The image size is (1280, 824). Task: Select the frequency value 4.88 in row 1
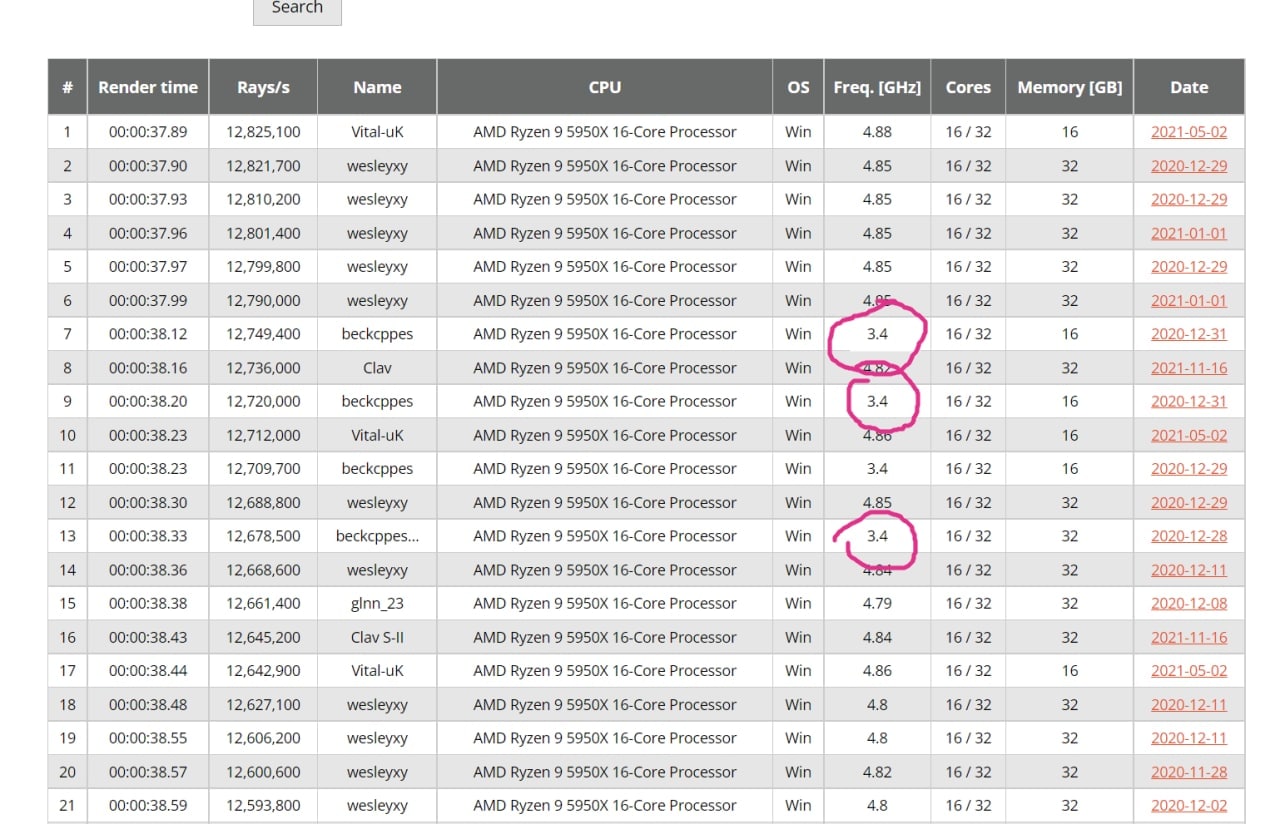[877, 132]
